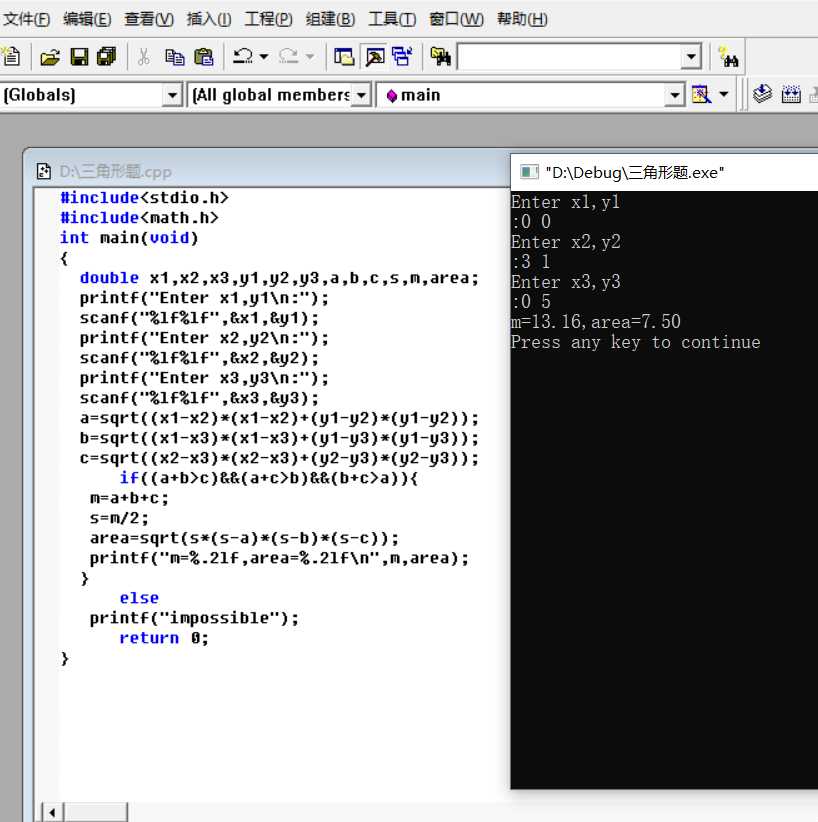Click the Search binoculars icon
Viewport: 818px width, 822px height.
point(729,57)
